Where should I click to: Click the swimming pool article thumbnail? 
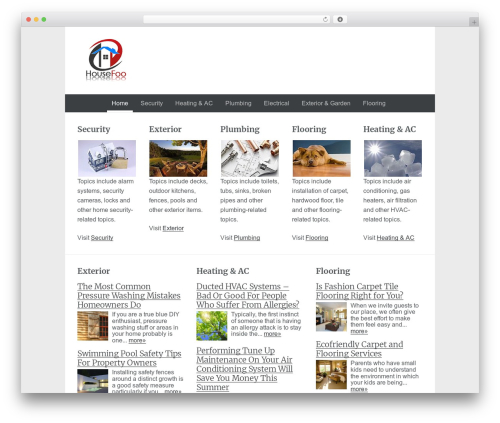tap(93, 381)
